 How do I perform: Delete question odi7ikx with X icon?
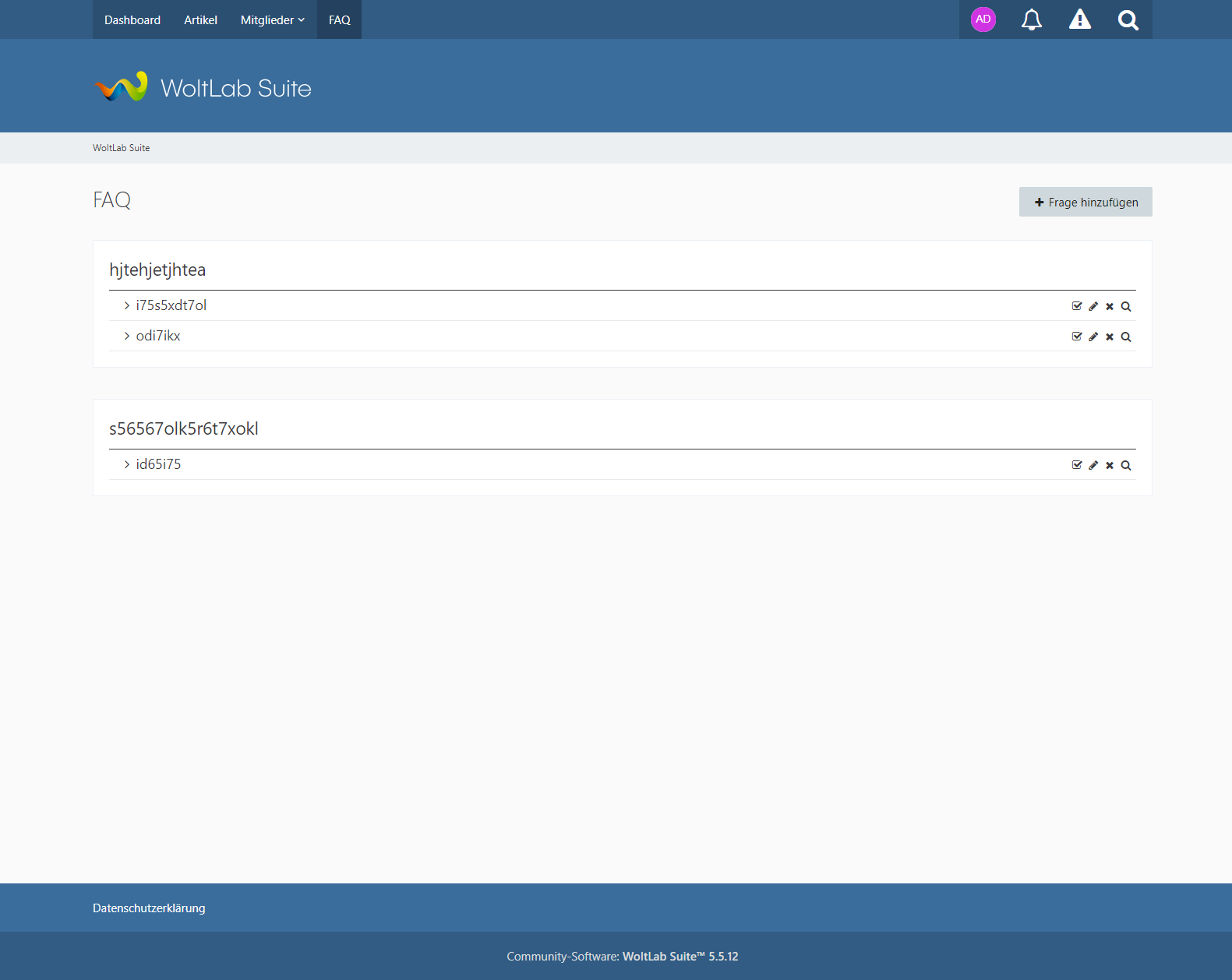(x=1110, y=337)
